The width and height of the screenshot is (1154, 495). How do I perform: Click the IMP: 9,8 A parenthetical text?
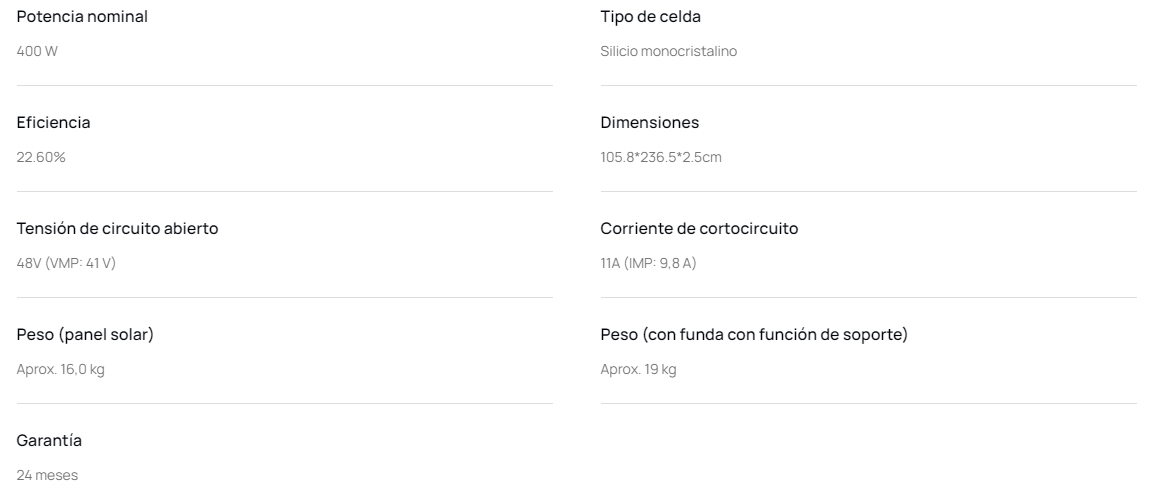pyautogui.click(x=660, y=263)
